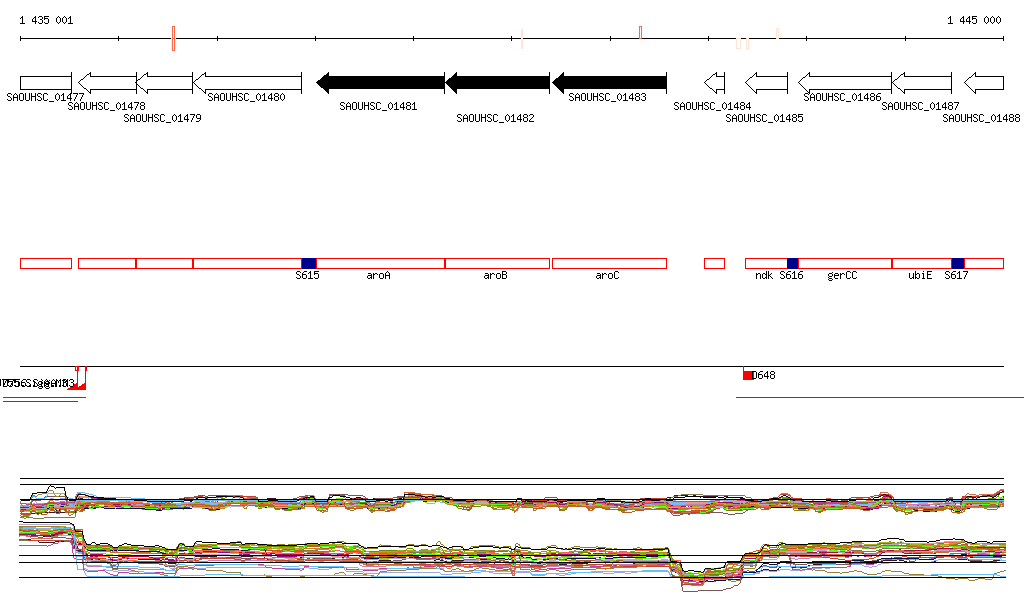1024x611 pixels.
Task: Select the black SAOUHSC_01483 gene arrow
Action: [609, 83]
